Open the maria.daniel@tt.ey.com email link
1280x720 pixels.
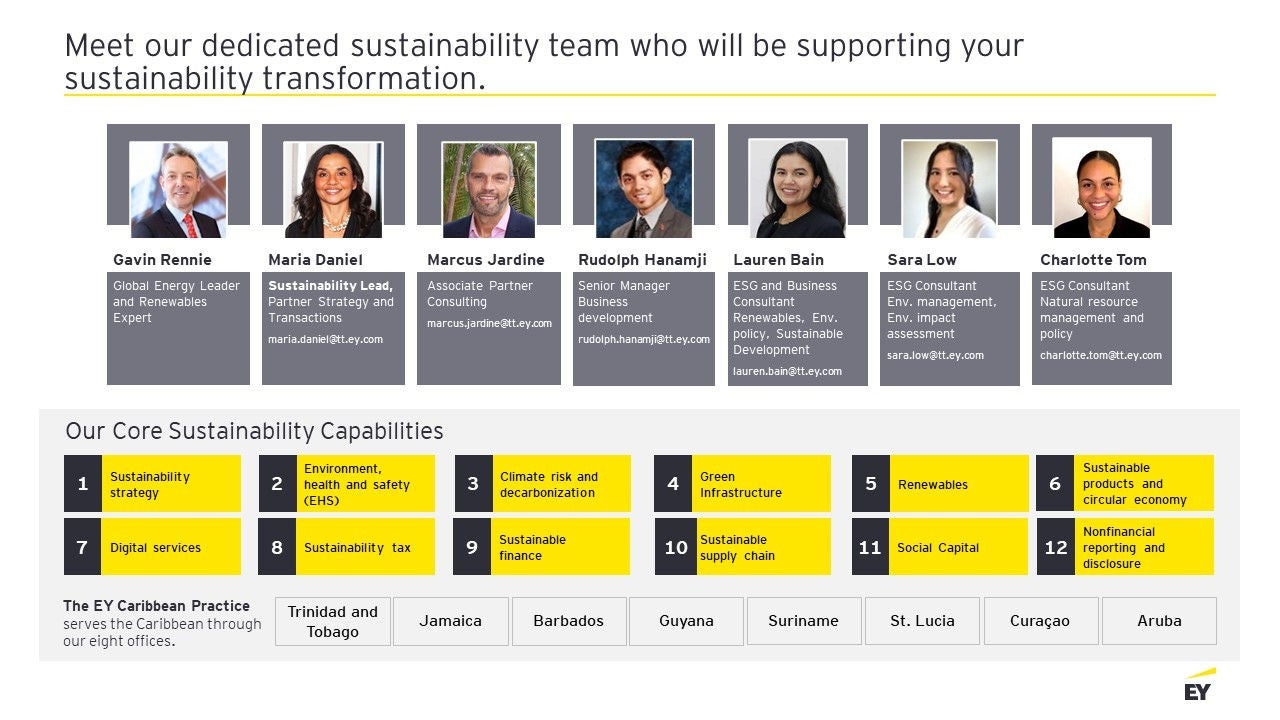click(x=325, y=339)
